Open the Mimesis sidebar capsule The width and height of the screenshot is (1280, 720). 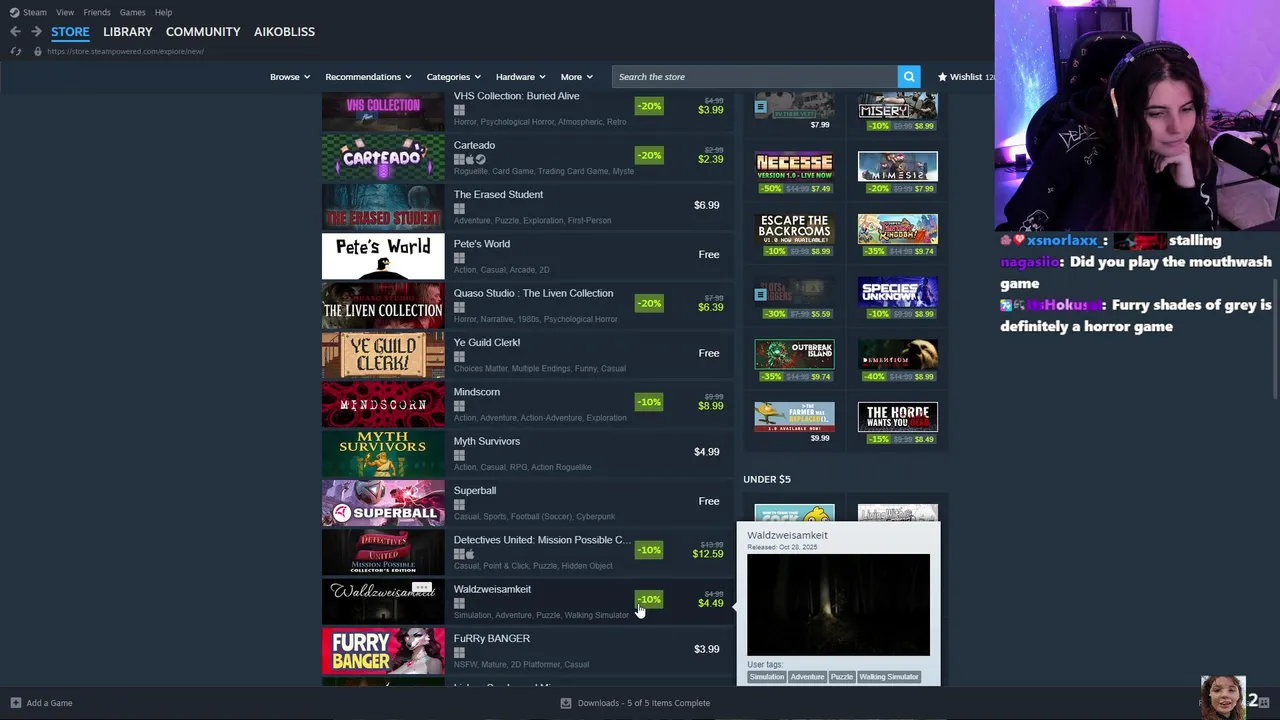pos(898,166)
